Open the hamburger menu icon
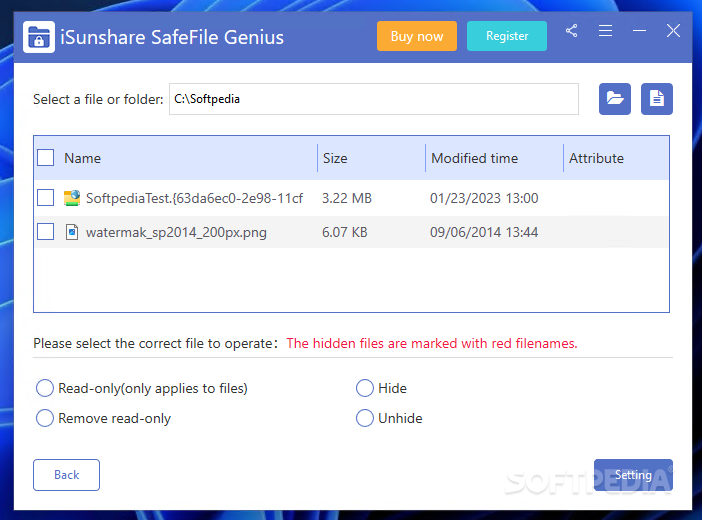 [x=605, y=31]
